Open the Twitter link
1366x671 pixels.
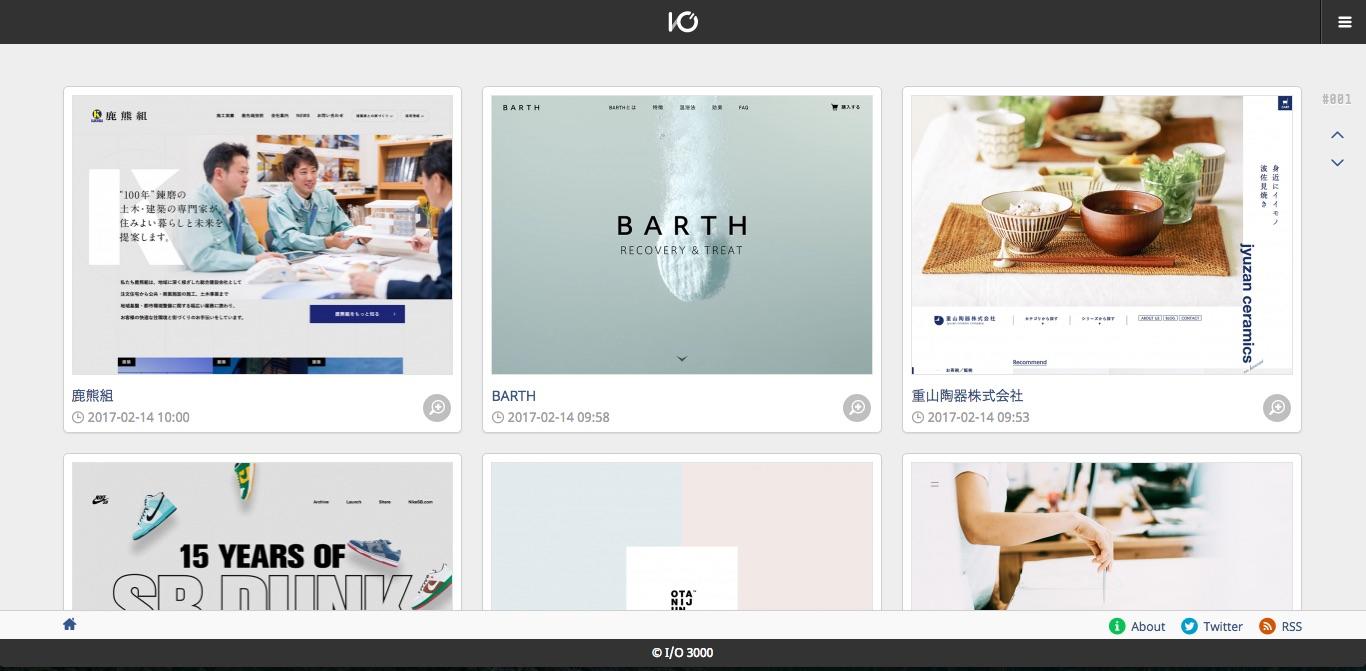pyautogui.click(x=1223, y=626)
